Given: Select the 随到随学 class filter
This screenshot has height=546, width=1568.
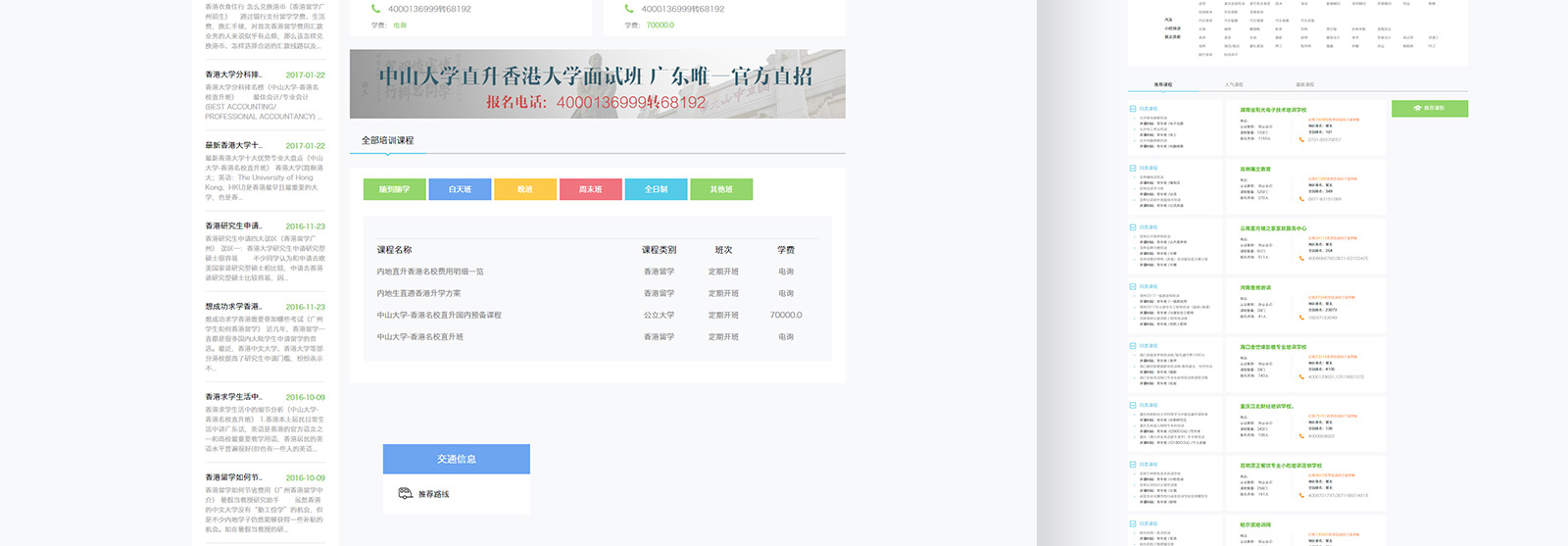Looking at the screenshot, I should [x=394, y=189].
